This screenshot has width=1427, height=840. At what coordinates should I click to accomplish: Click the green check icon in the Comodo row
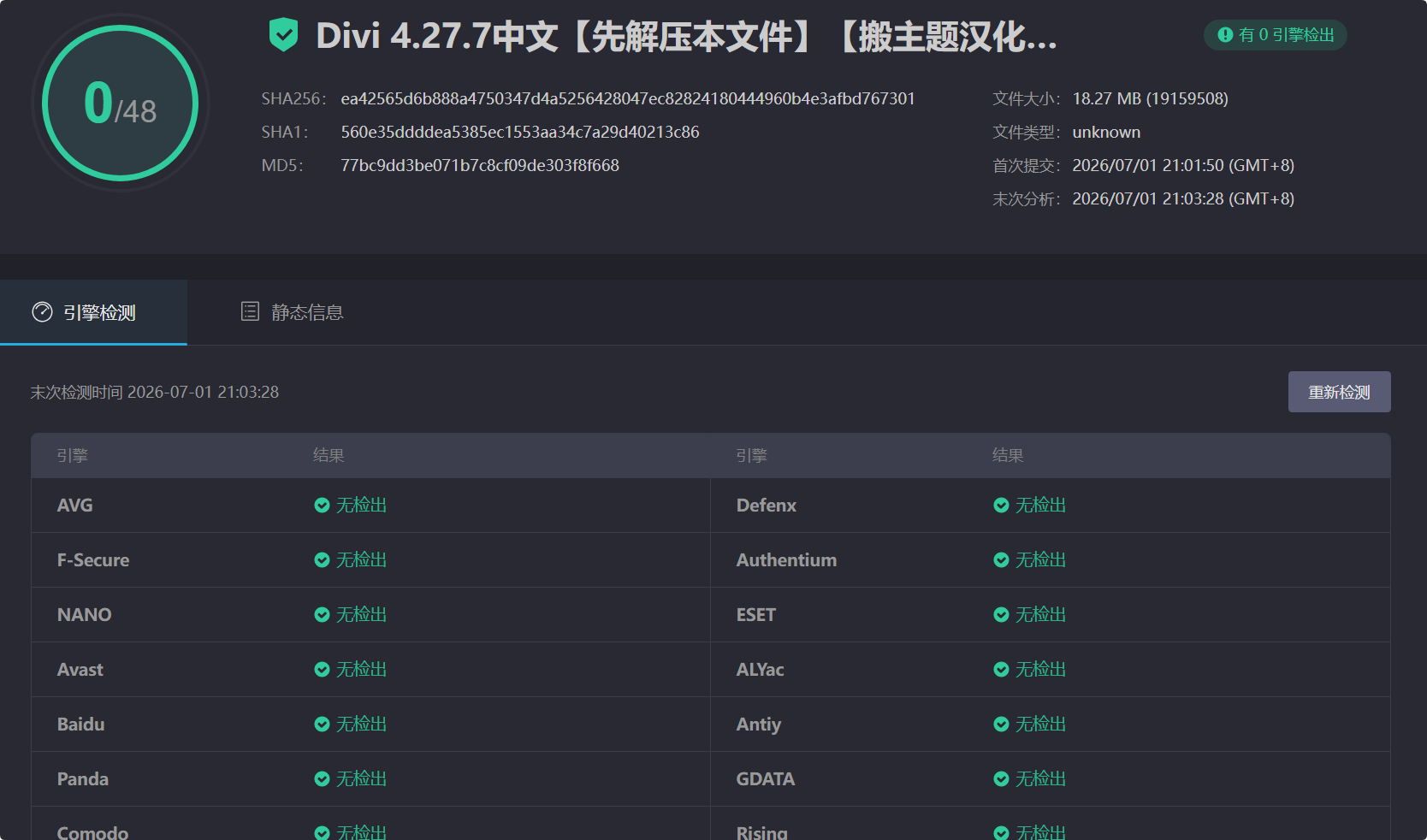point(322,833)
